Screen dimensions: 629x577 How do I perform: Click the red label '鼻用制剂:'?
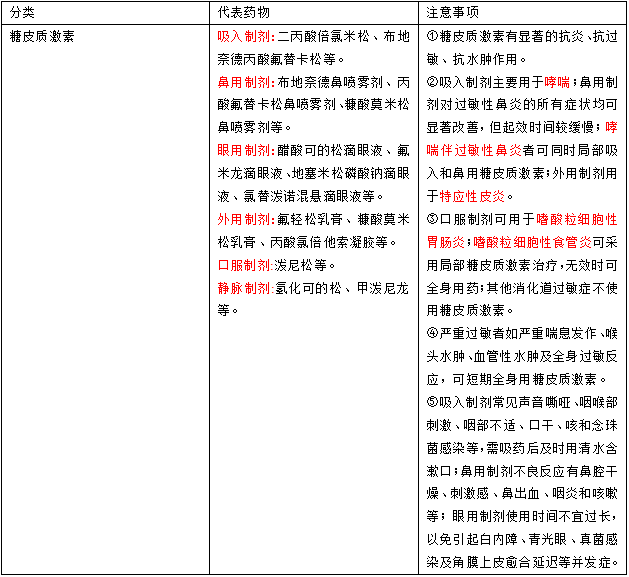point(246,82)
